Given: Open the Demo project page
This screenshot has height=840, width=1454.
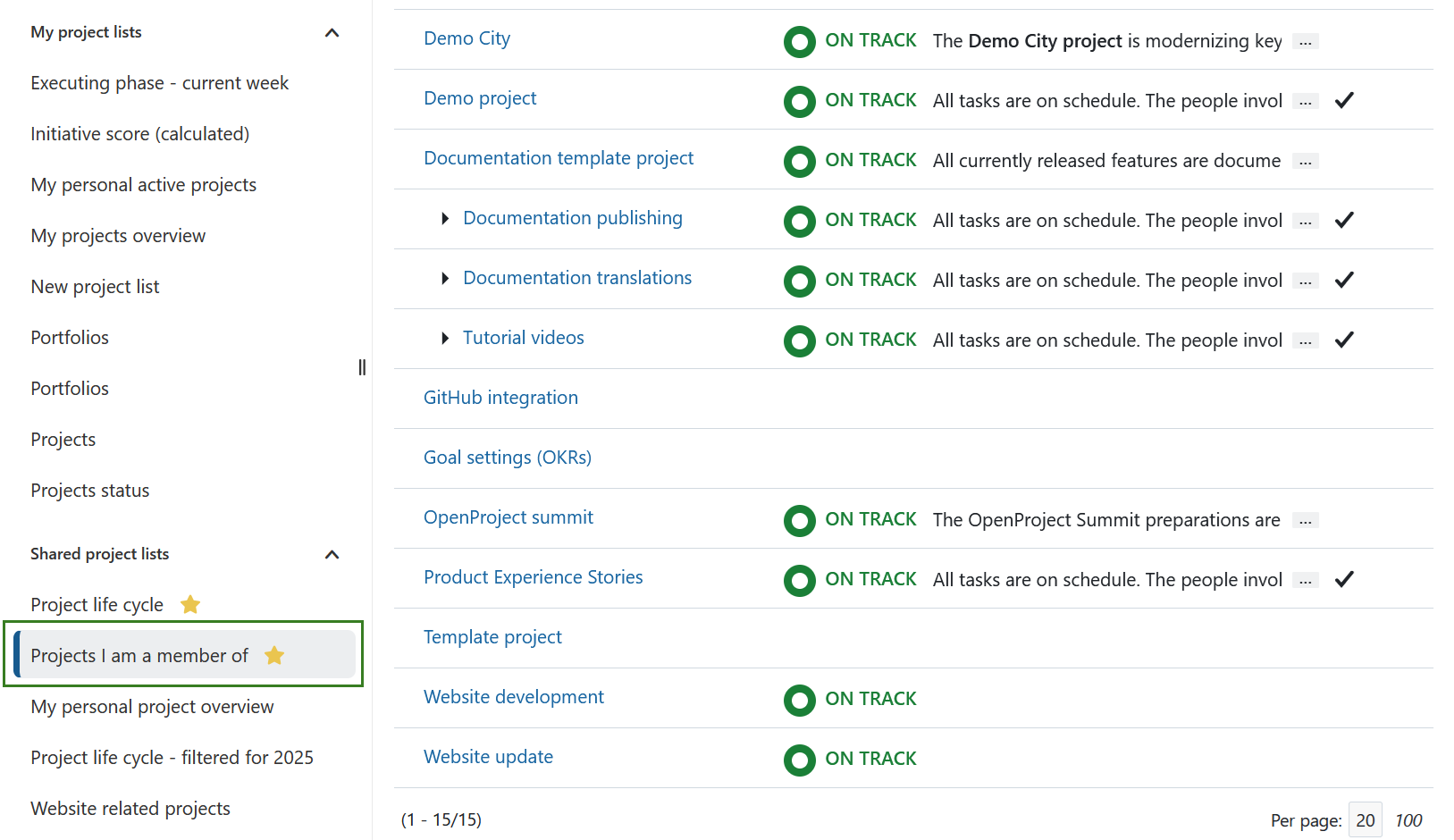Looking at the screenshot, I should (480, 98).
